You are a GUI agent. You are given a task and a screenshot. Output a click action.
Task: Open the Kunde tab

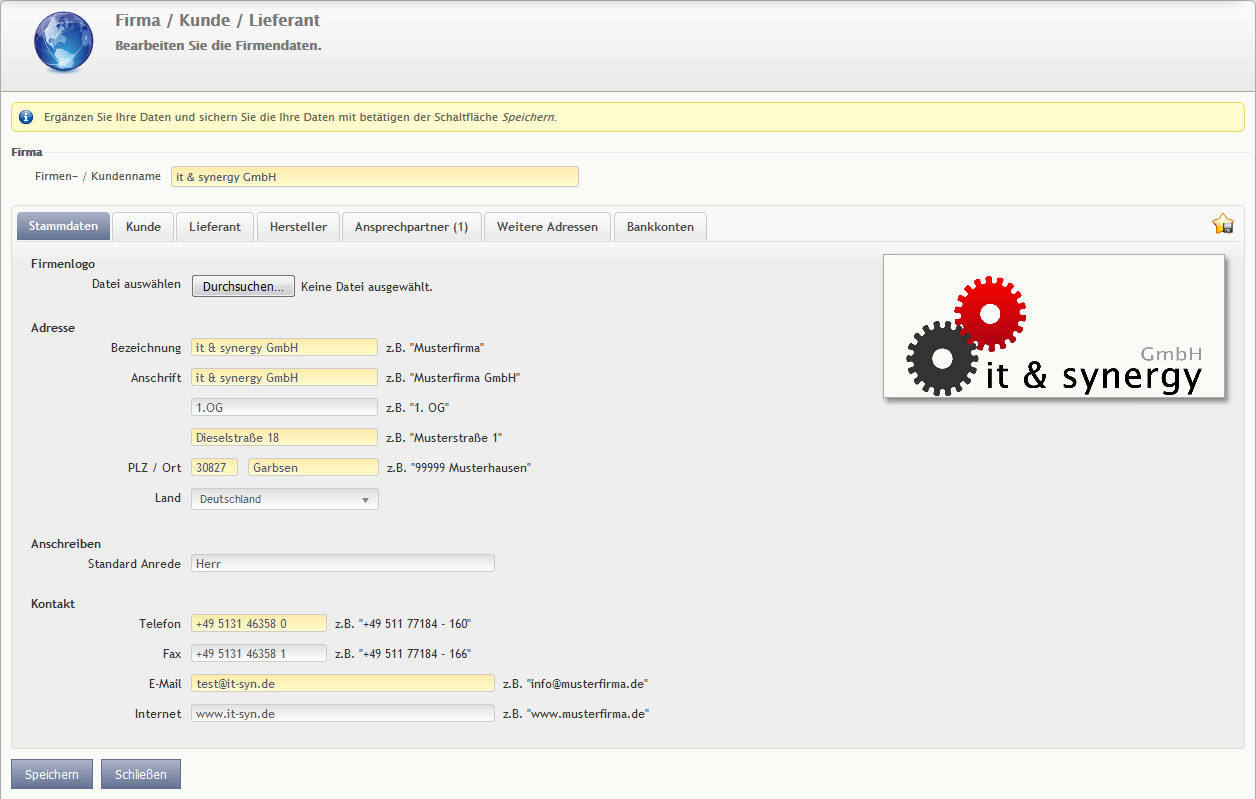(143, 227)
